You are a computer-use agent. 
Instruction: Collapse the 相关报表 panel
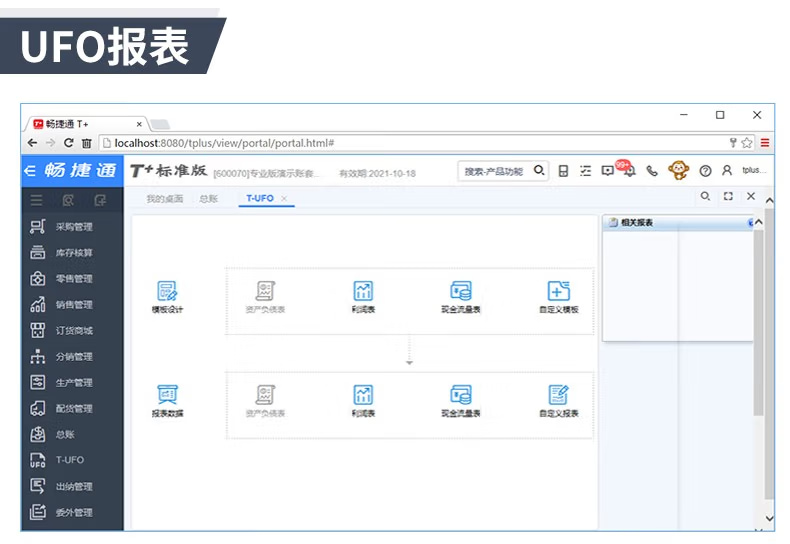750,222
